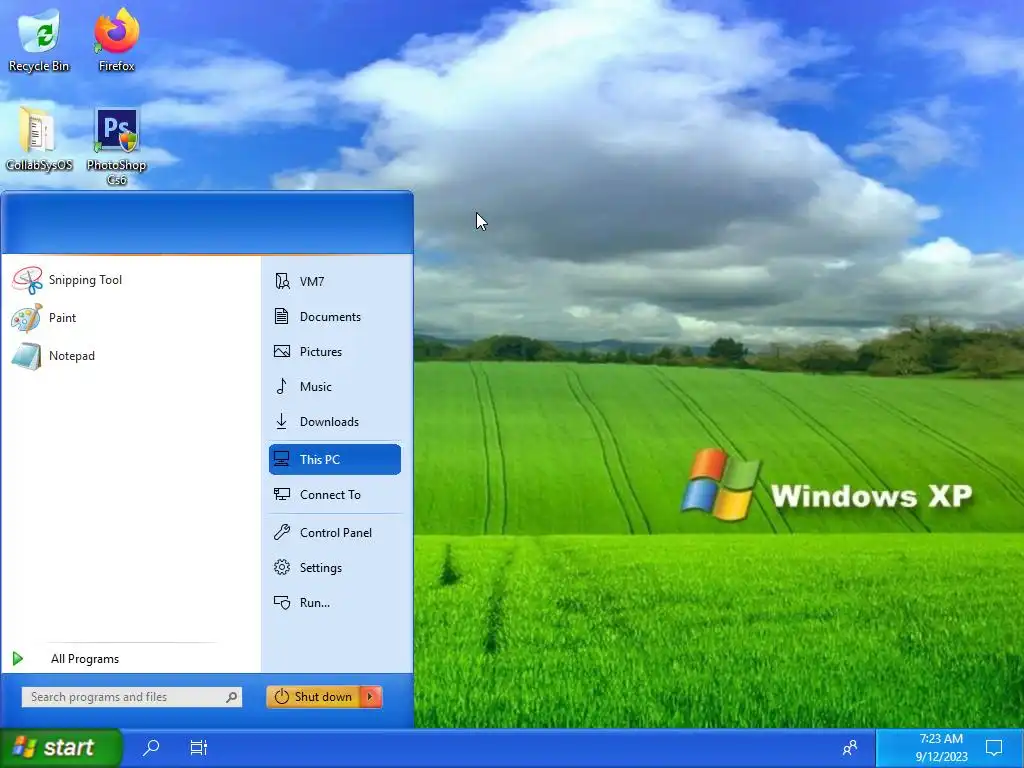Open the CollabSysOS folder icon
1024x768 pixels.
(39, 139)
